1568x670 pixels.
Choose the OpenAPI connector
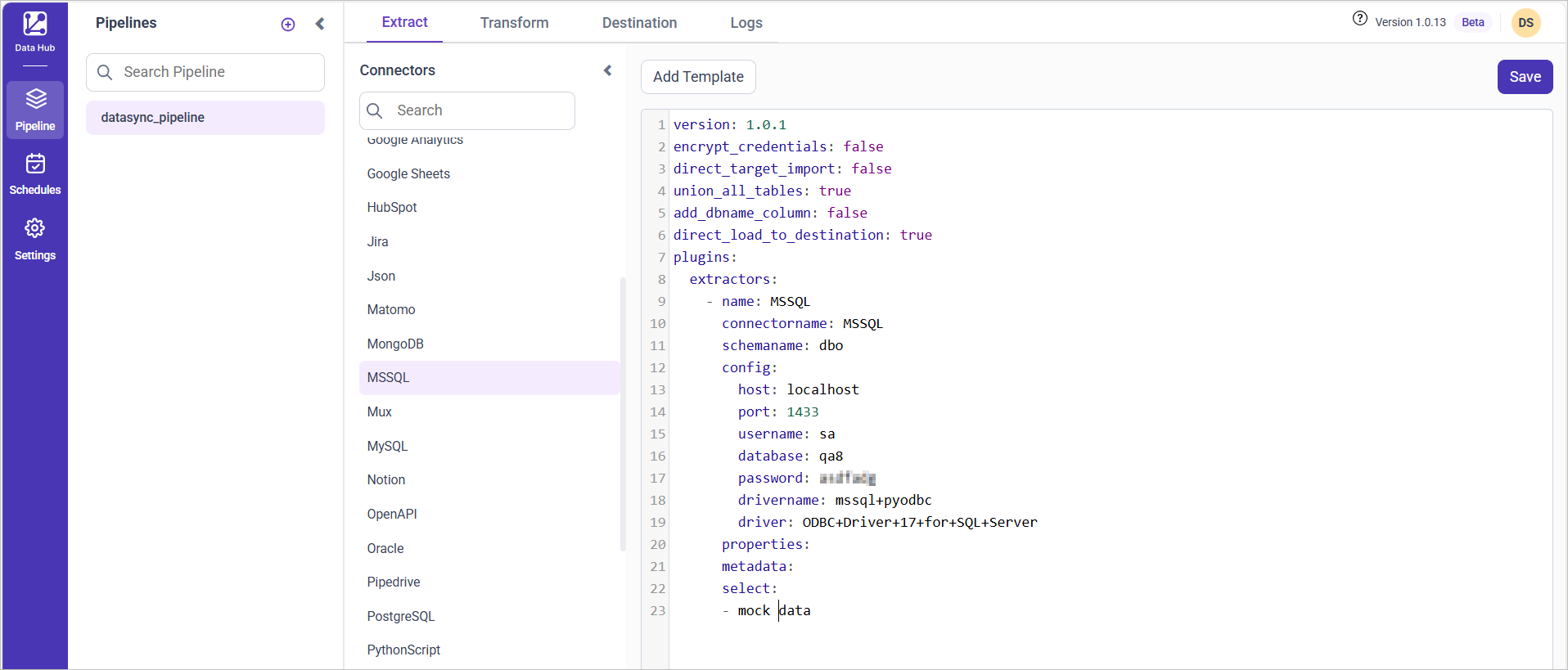pos(392,515)
